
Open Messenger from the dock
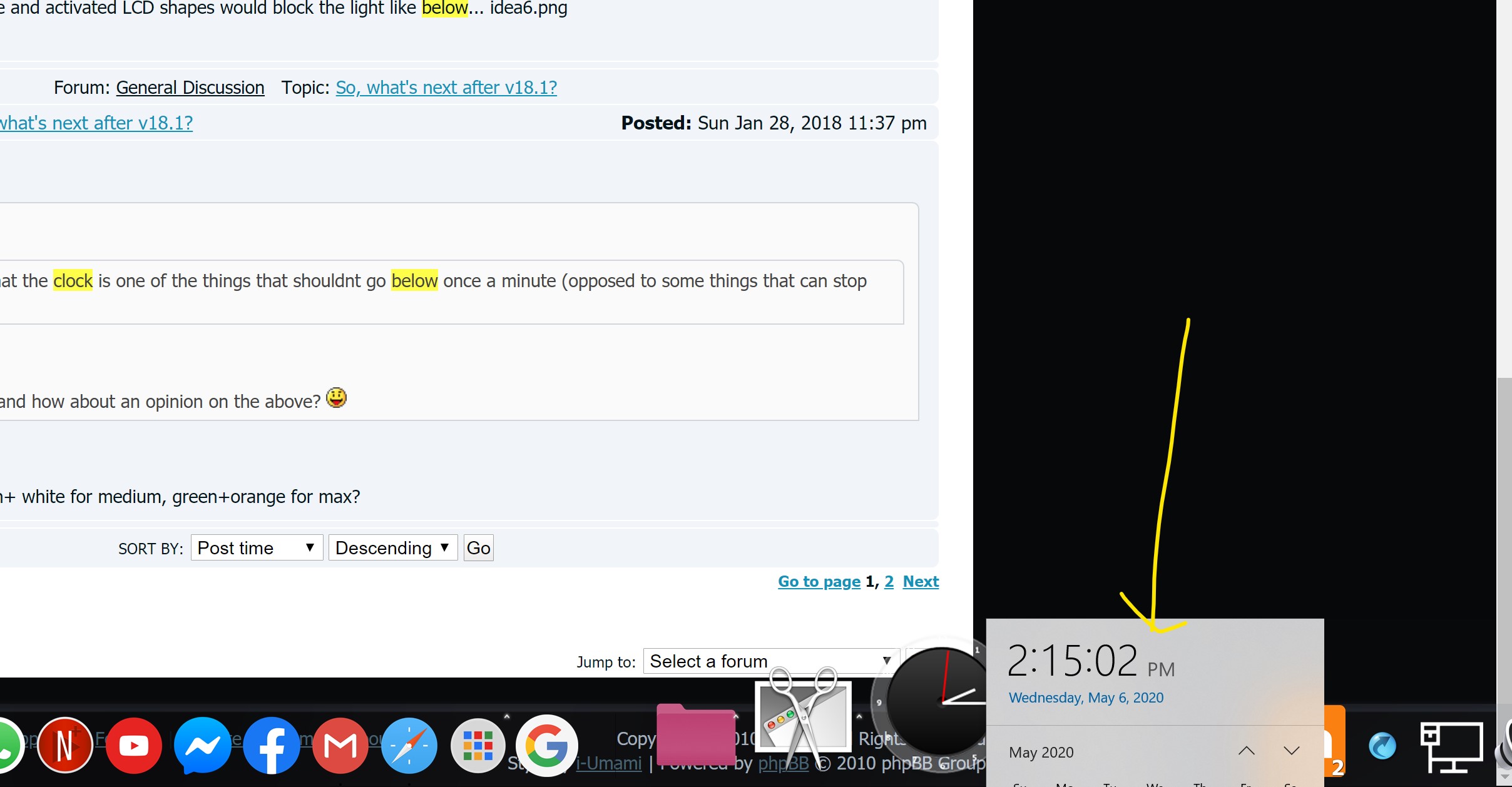[x=203, y=745]
